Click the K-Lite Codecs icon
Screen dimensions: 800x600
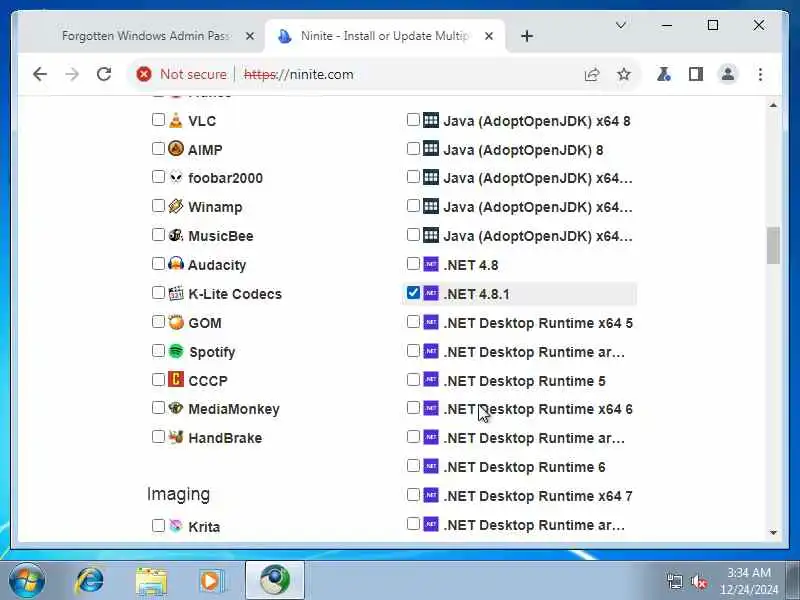click(176, 293)
